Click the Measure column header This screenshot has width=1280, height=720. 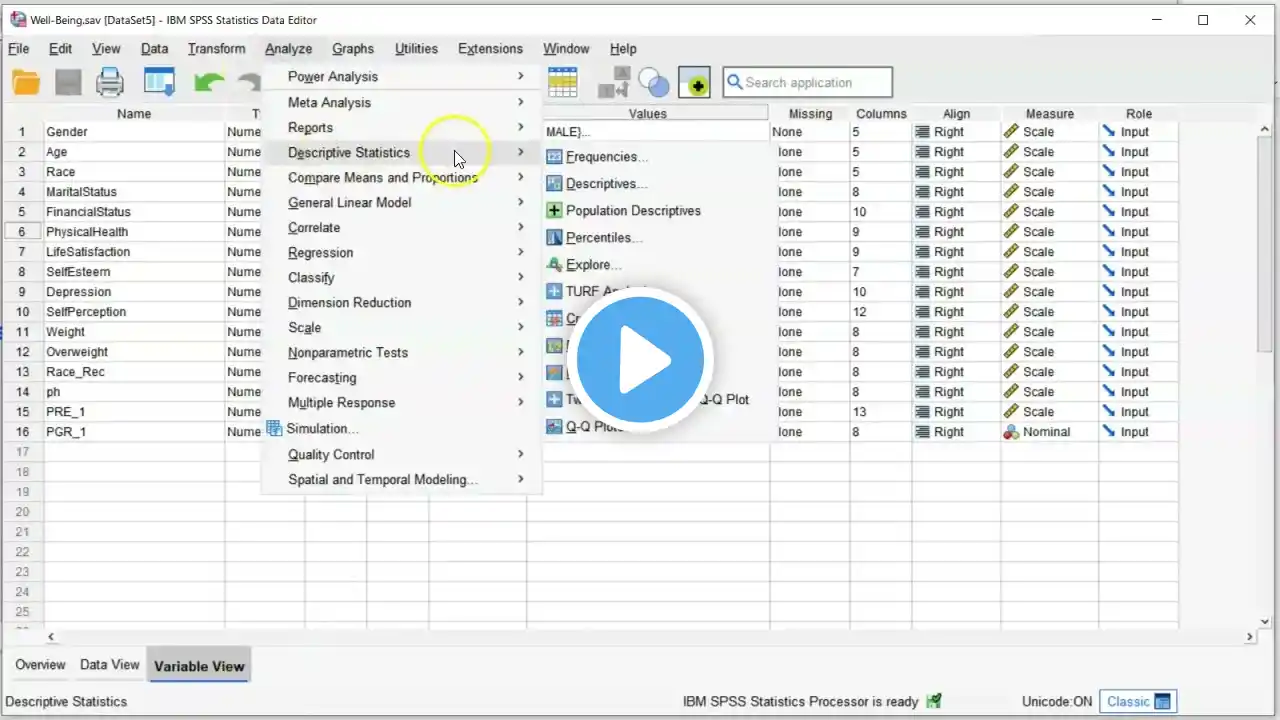click(1049, 113)
